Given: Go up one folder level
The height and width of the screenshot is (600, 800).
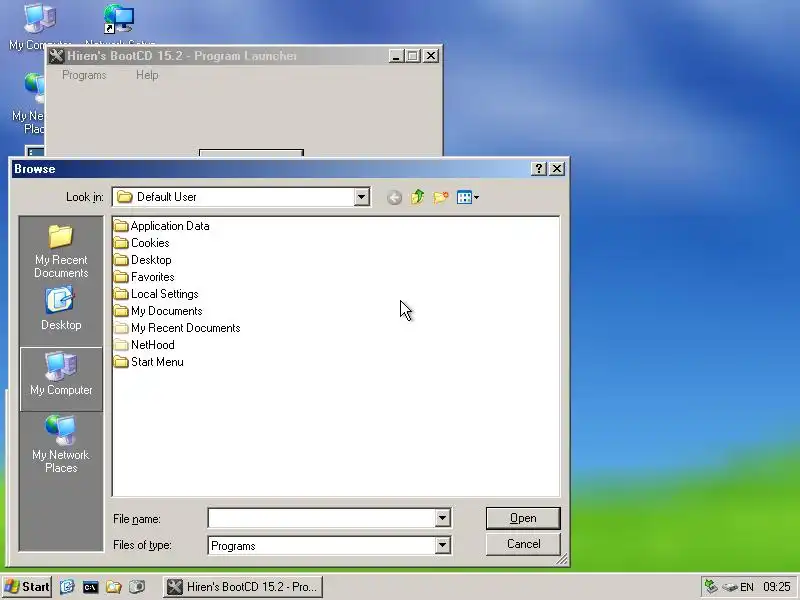Looking at the screenshot, I should pos(417,197).
